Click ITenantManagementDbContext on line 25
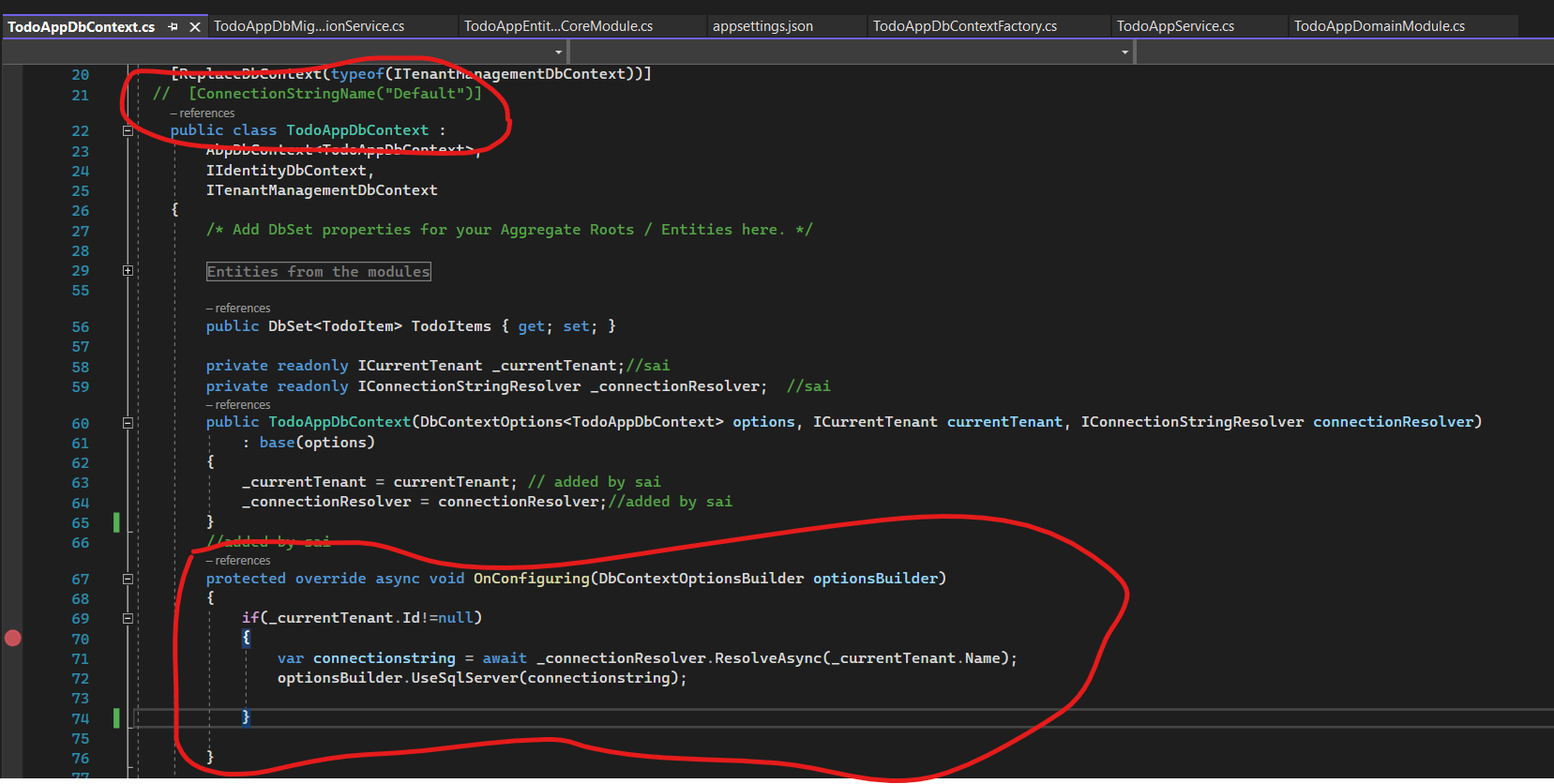1554x784 pixels. (x=322, y=190)
